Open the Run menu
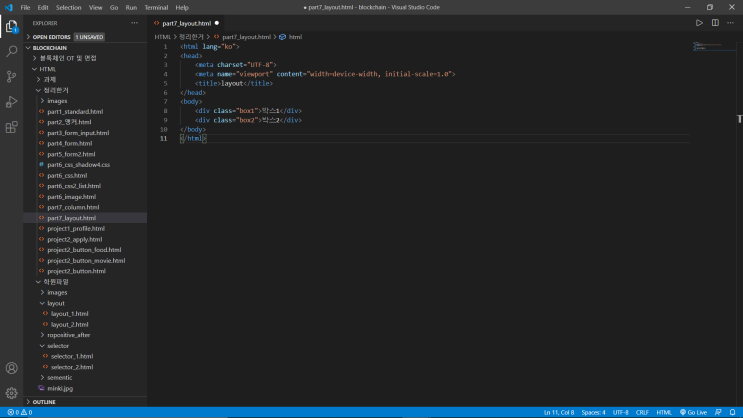The height and width of the screenshot is (418, 743). tap(131, 8)
